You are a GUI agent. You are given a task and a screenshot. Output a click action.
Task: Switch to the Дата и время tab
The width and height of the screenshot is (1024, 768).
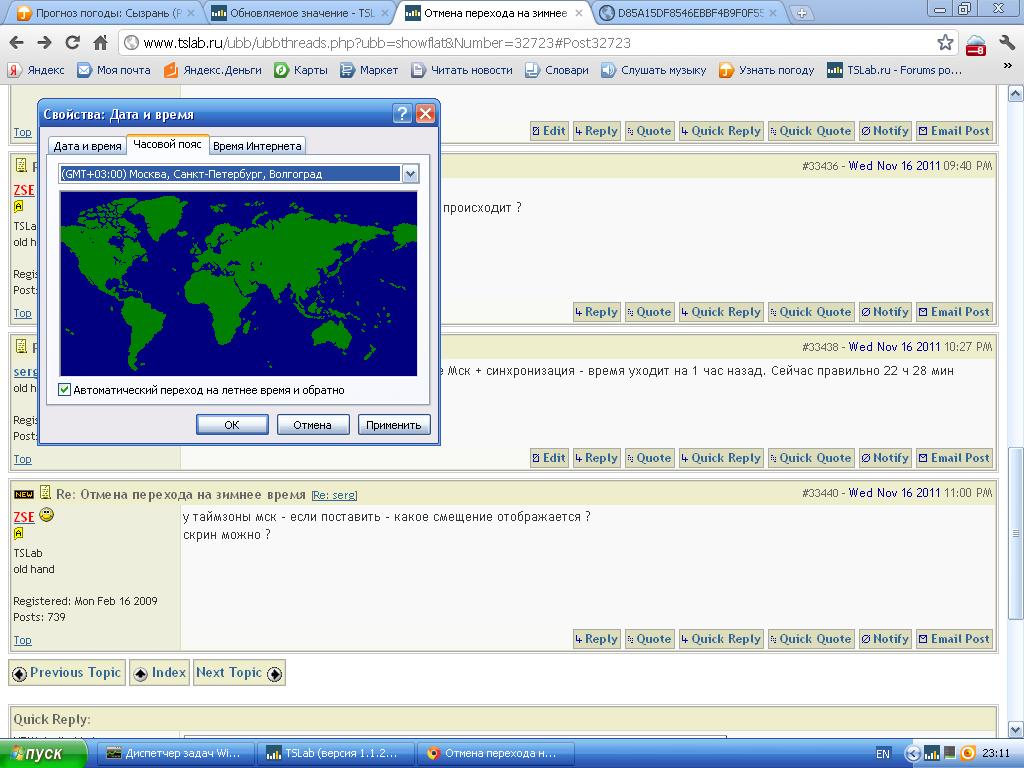[87, 146]
